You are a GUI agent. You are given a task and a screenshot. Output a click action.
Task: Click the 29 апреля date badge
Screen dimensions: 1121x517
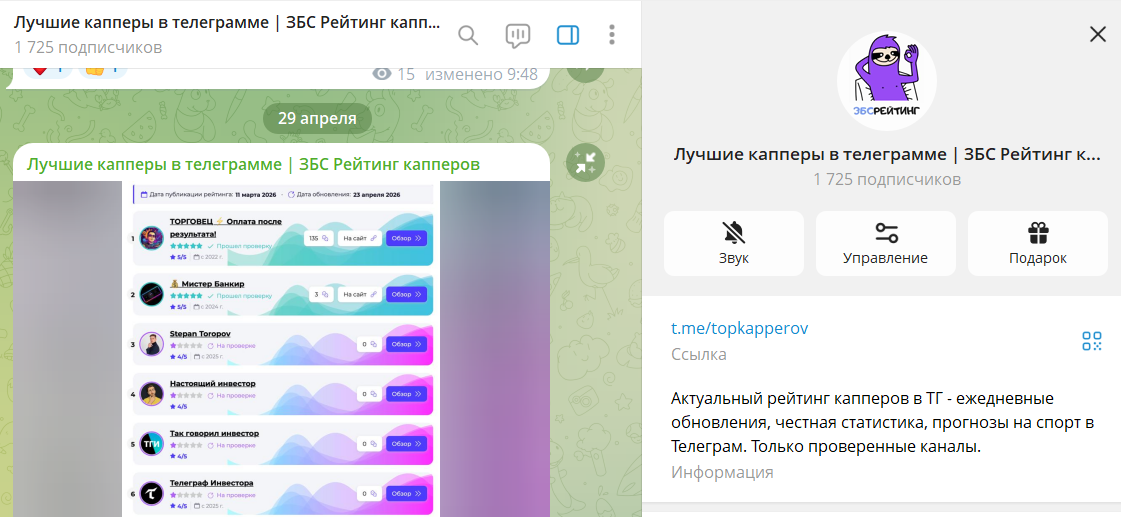(x=317, y=119)
